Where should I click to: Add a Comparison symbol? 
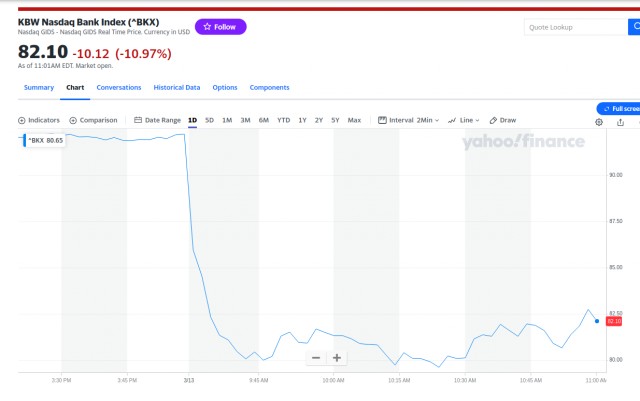93,120
